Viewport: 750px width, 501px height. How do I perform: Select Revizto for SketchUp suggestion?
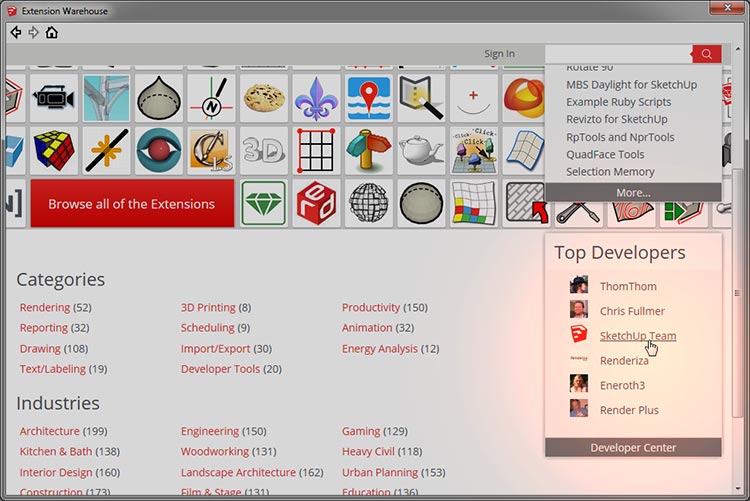[x=617, y=119]
